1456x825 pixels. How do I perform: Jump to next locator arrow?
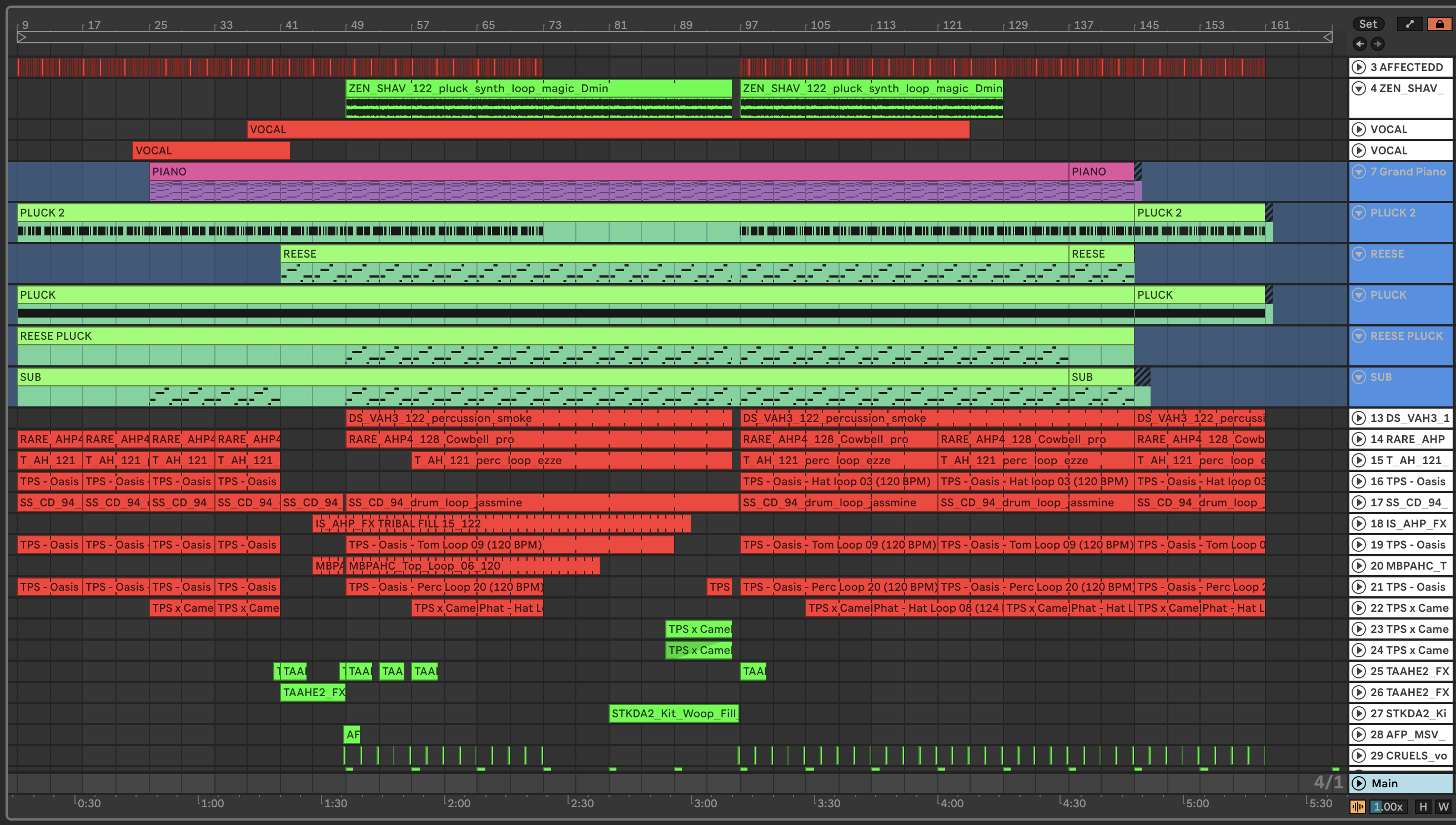[1378, 44]
